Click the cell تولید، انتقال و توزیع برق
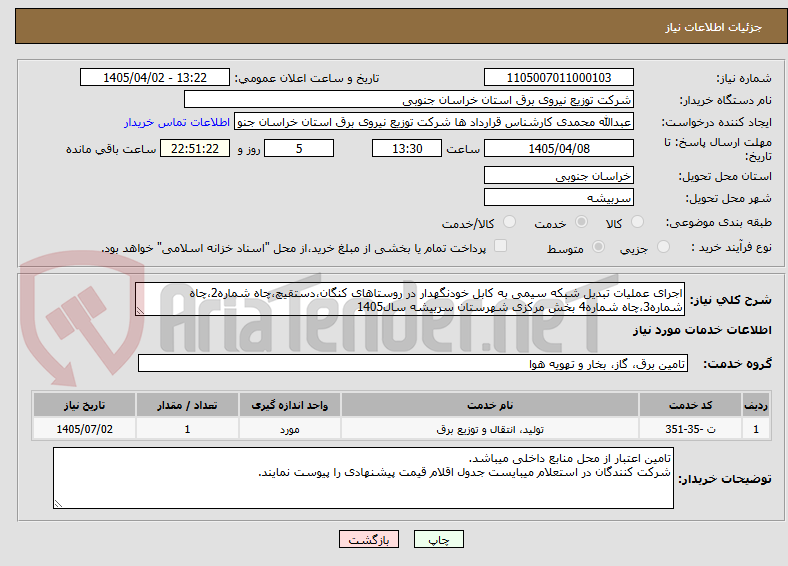Screen dimensions: 788x566 pos(490,429)
